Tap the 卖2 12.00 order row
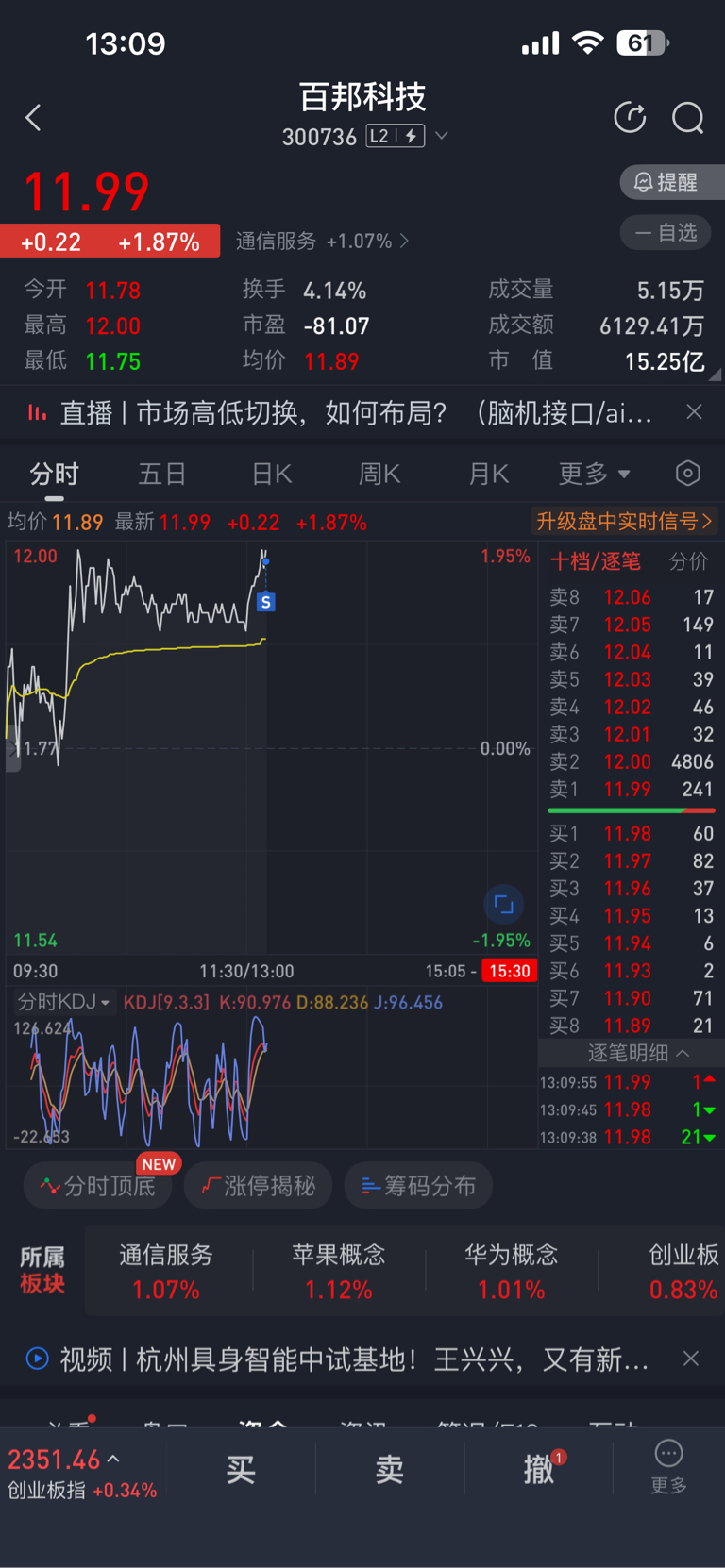This screenshot has width=725, height=1568. click(632, 761)
